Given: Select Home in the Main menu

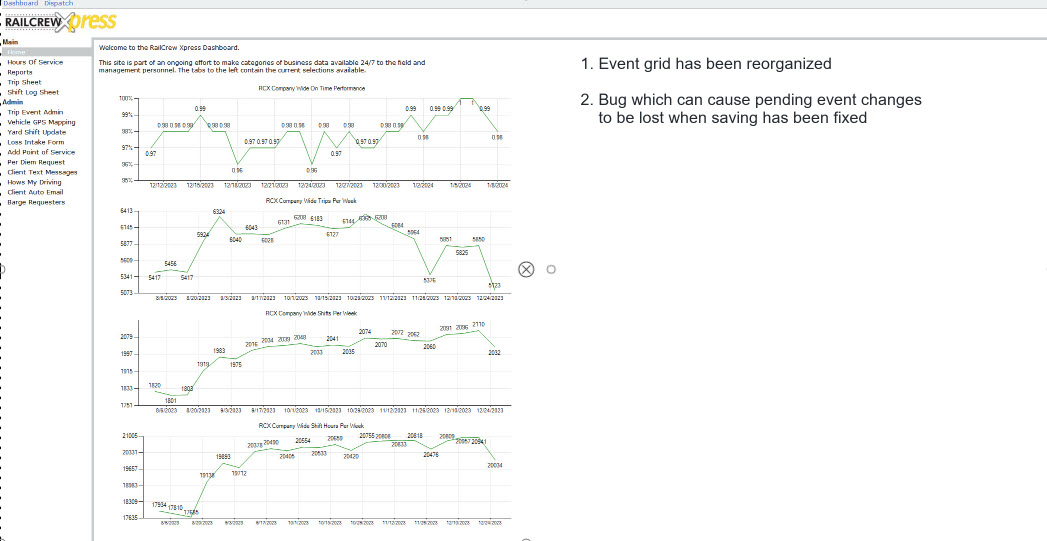Looking at the screenshot, I should click(17, 52).
